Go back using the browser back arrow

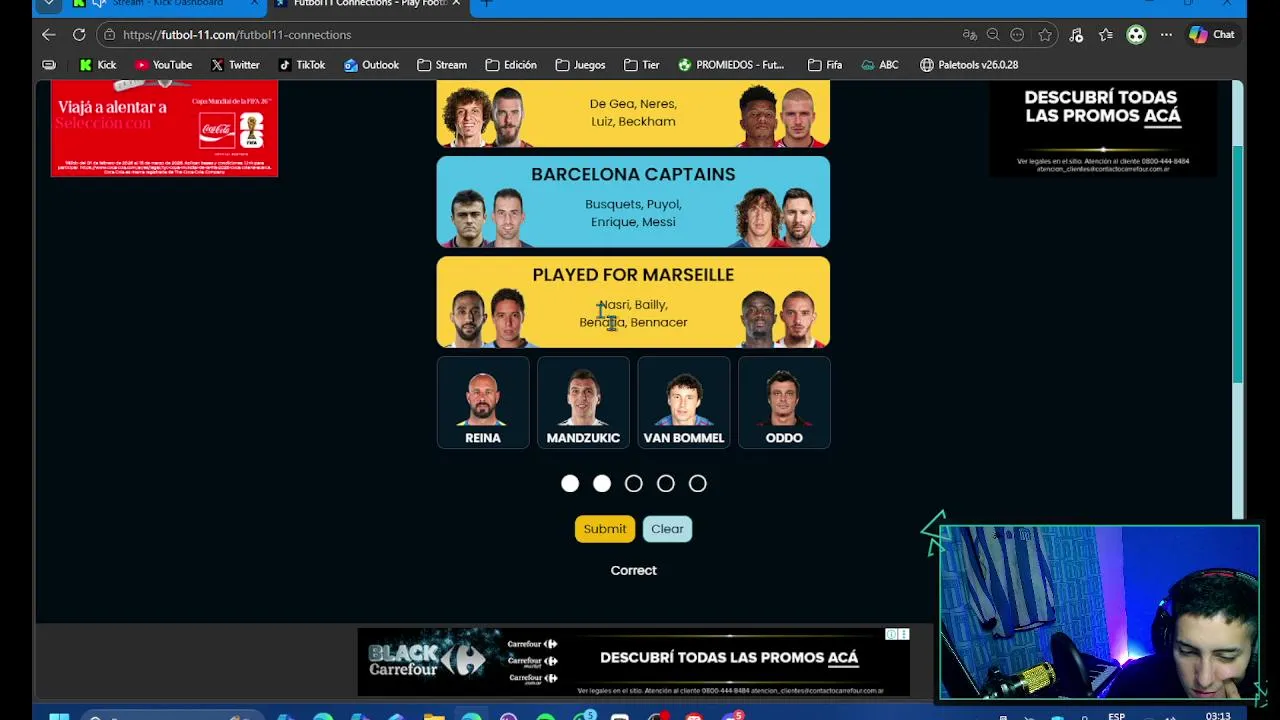48,34
